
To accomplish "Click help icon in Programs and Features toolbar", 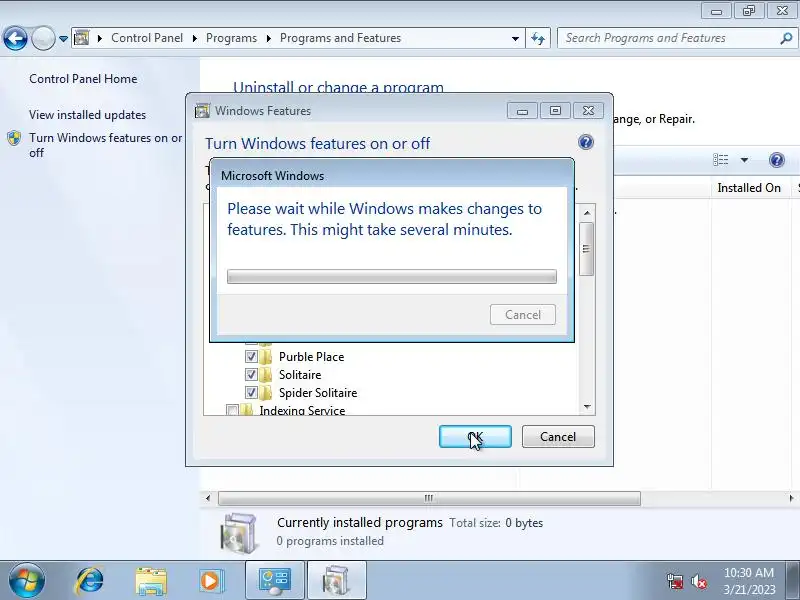I will 777,160.
